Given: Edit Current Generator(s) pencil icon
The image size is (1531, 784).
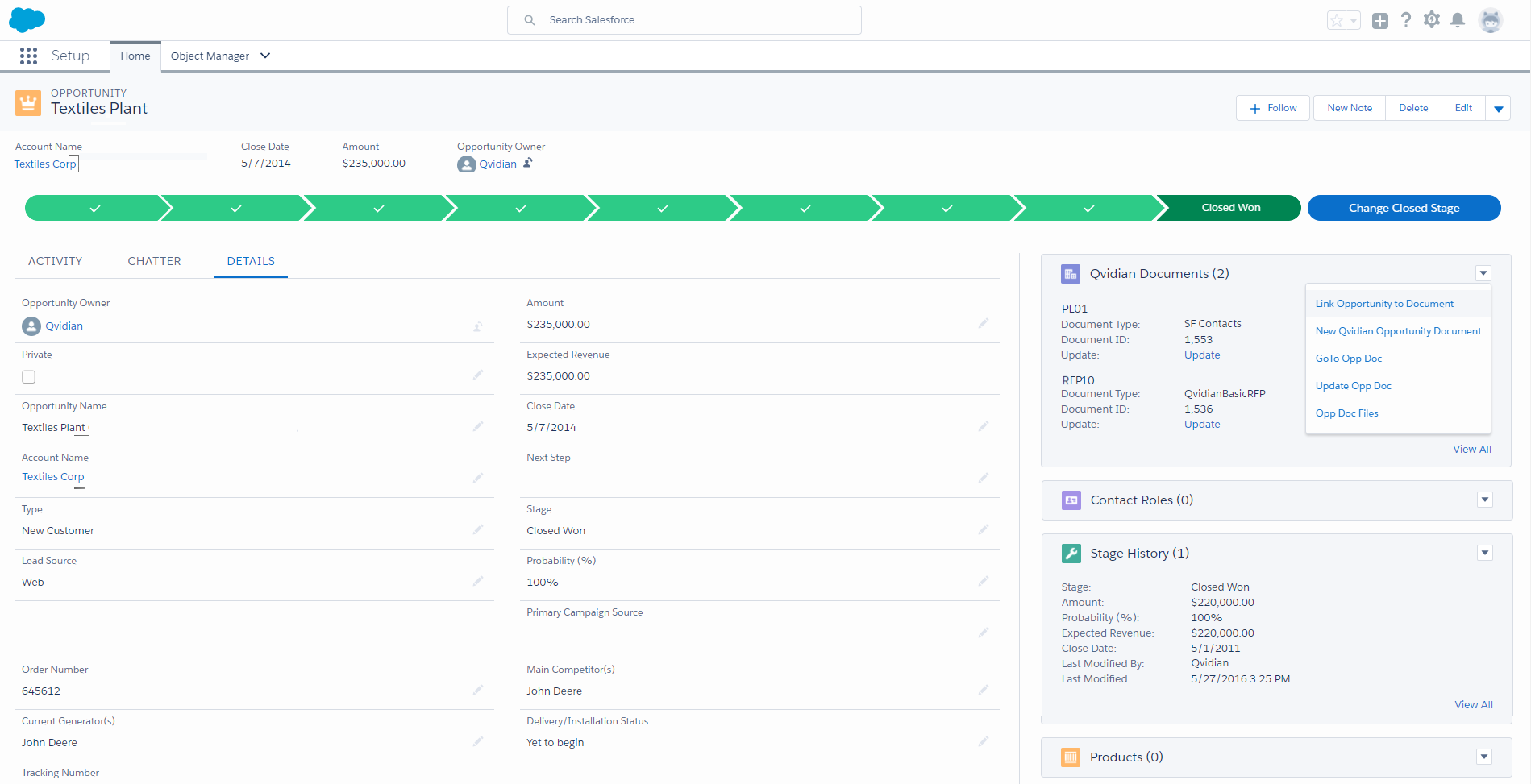Looking at the screenshot, I should click(478, 741).
